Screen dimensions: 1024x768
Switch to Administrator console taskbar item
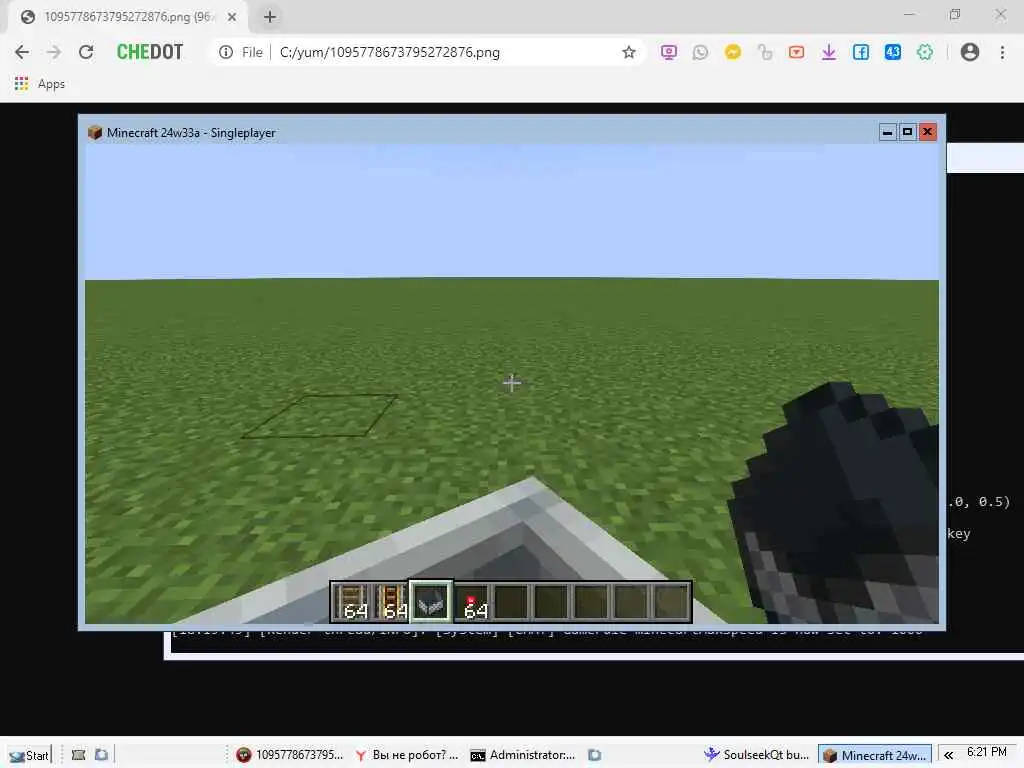(523, 755)
